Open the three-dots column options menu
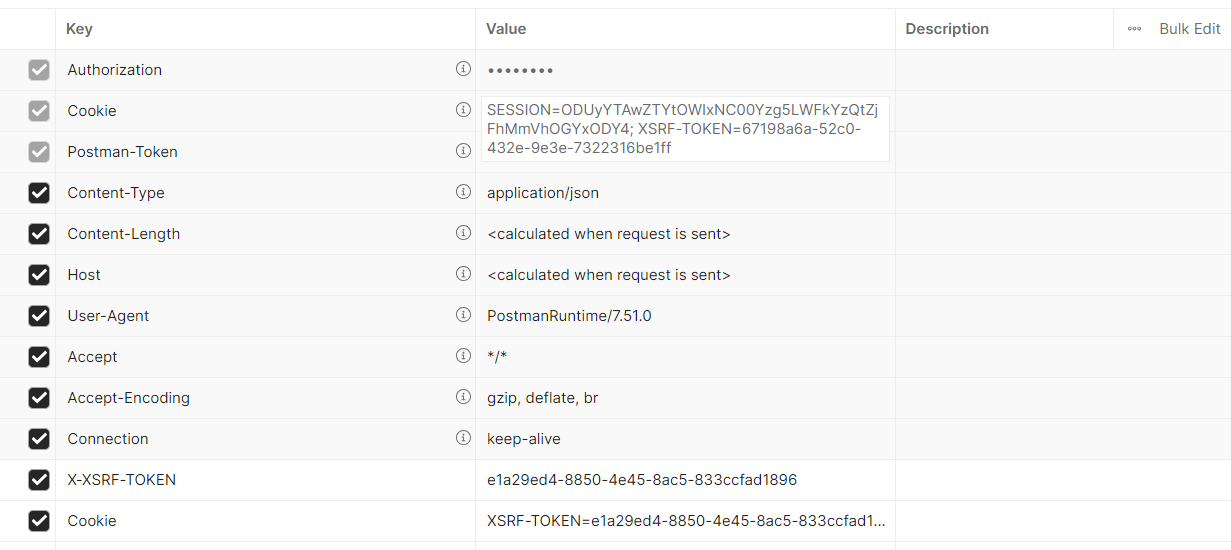 (x=1134, y=29)
